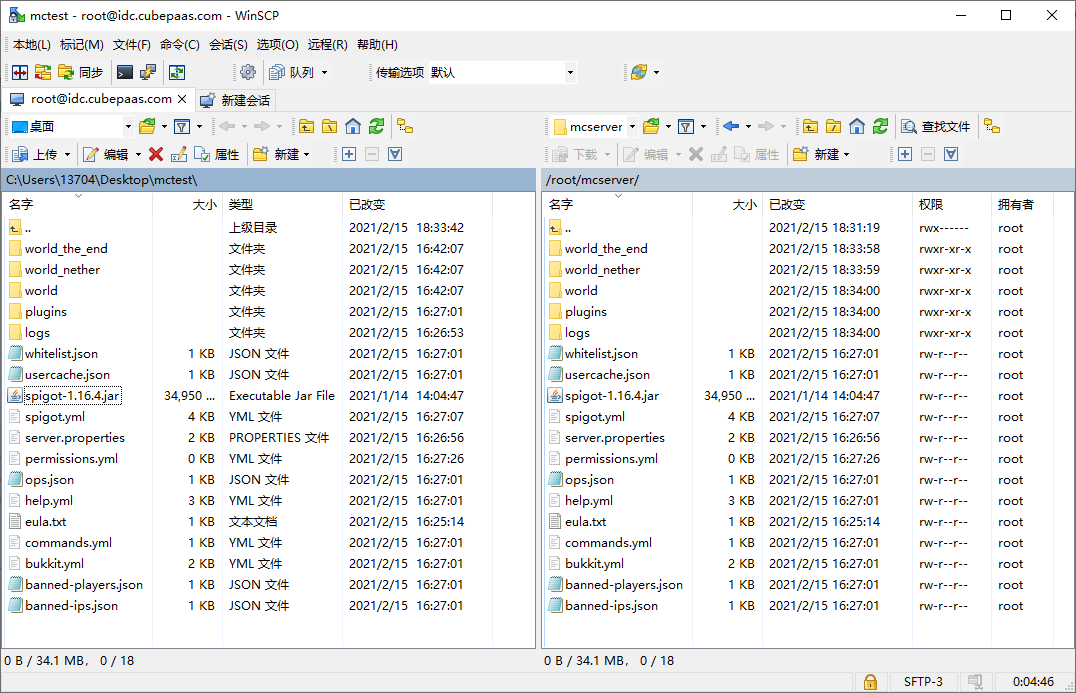Click local select-all checkbox icon
Screen dimensions: 1076x693
click(x=395, y=154)
